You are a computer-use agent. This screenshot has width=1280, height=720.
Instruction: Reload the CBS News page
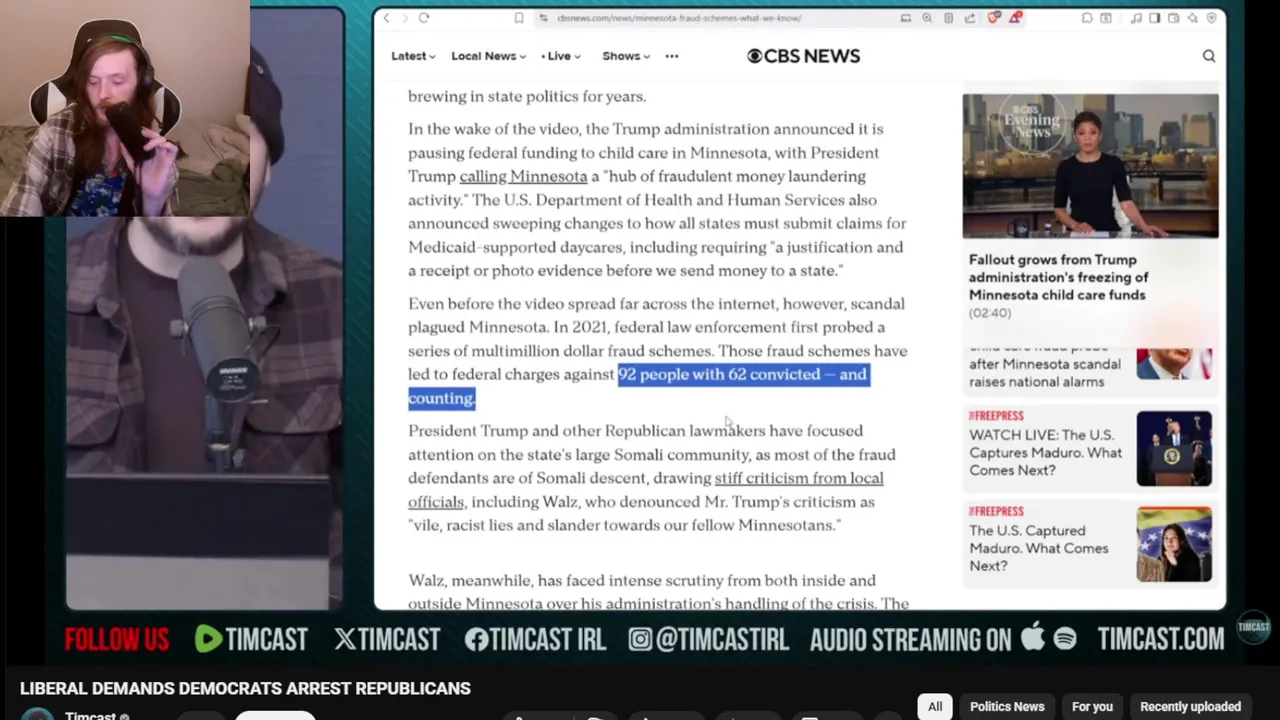pos(424,18)
